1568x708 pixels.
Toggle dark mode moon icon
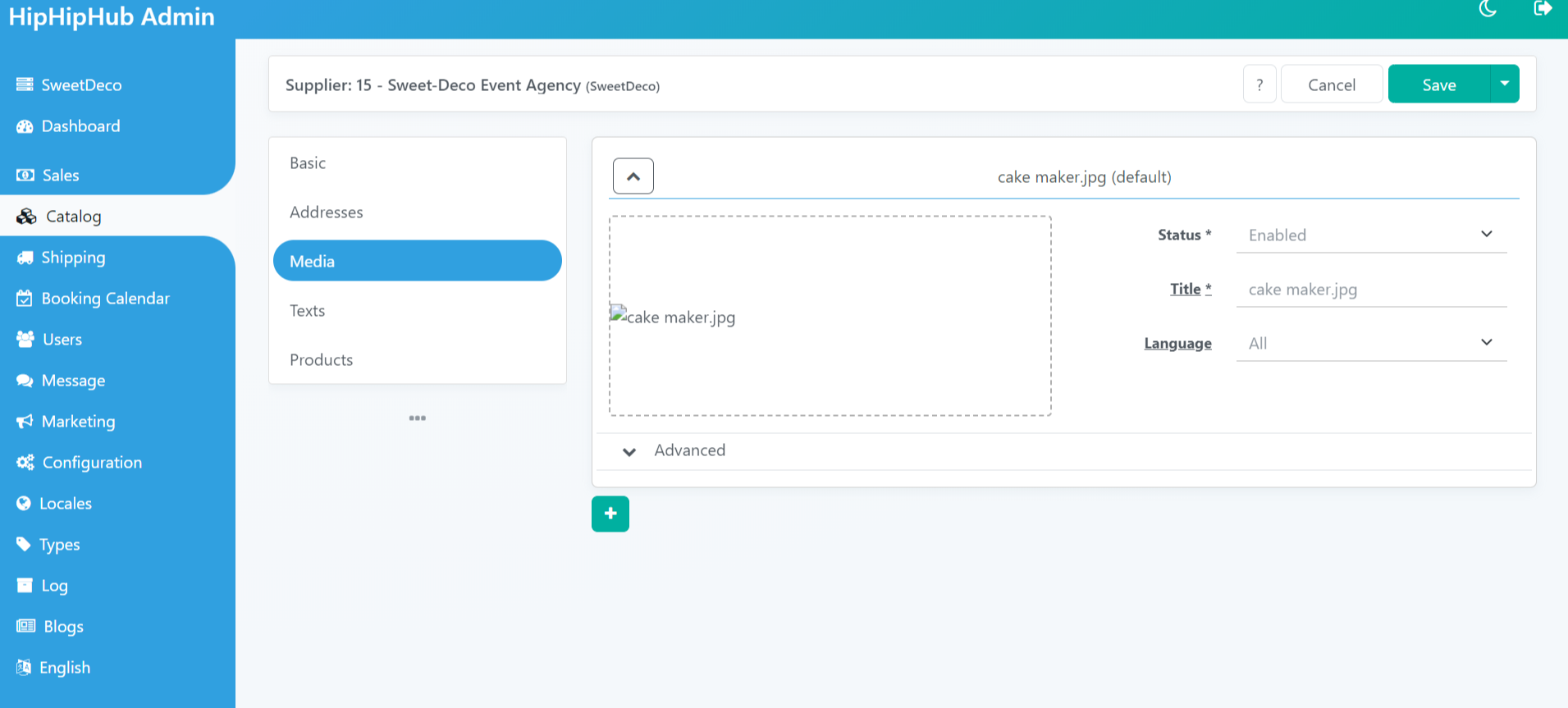pos(1488,8)
